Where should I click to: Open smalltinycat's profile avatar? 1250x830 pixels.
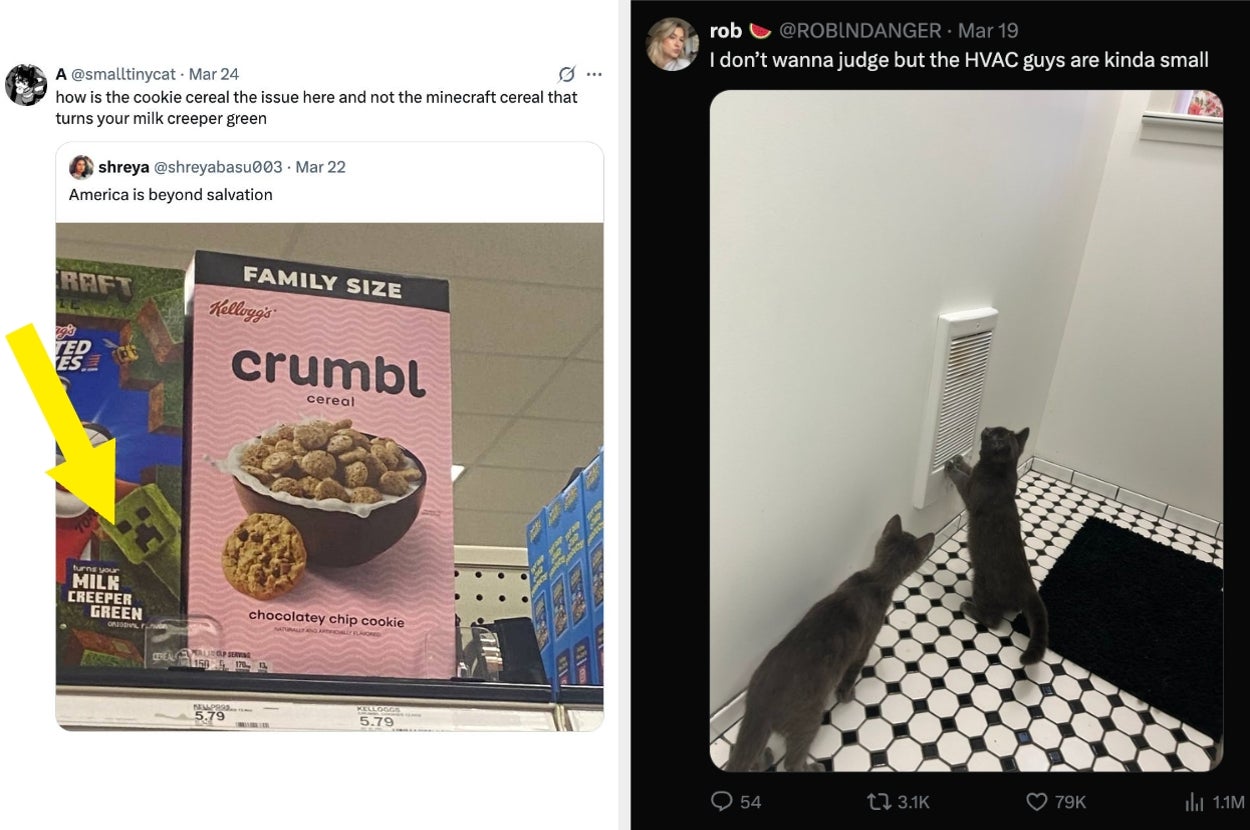[26, 85]
